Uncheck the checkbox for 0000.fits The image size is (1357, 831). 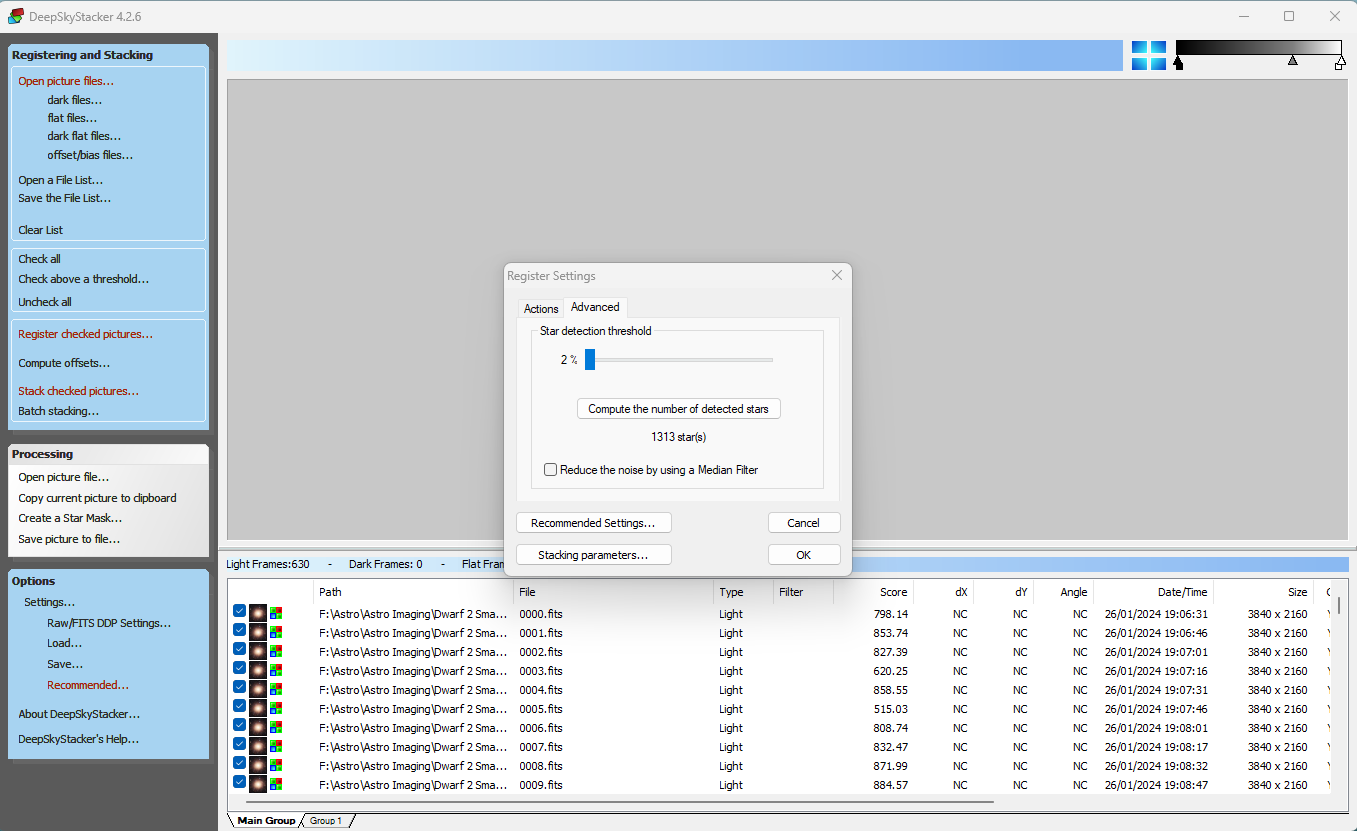(x=240, y=610)
